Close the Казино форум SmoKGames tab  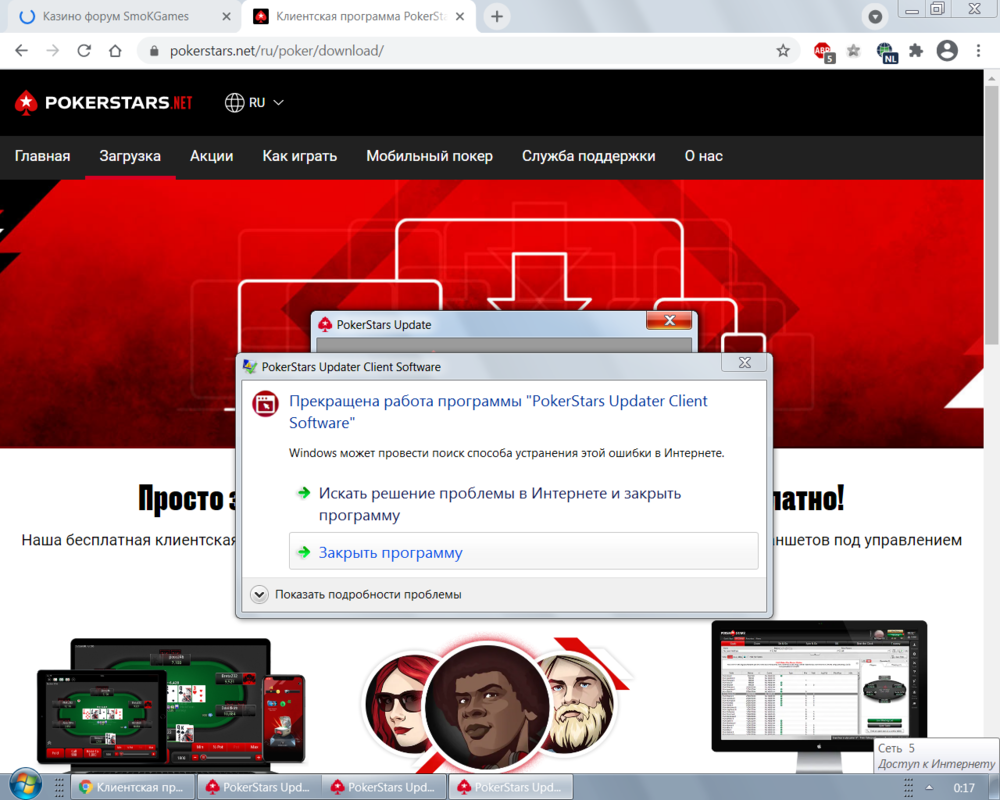coord(226,17)
